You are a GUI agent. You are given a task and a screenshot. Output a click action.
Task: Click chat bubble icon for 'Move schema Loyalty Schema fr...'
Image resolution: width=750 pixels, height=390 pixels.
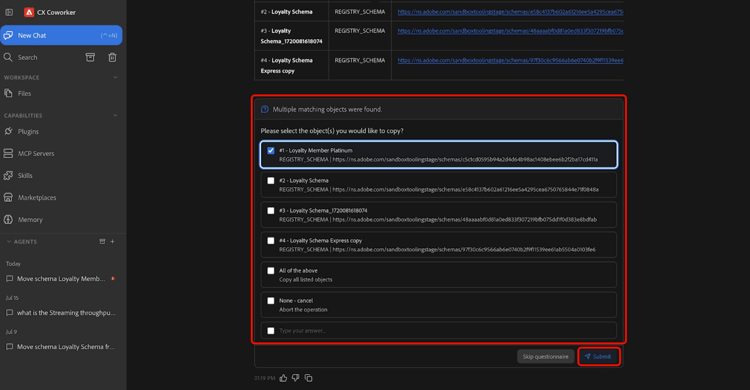9,346
